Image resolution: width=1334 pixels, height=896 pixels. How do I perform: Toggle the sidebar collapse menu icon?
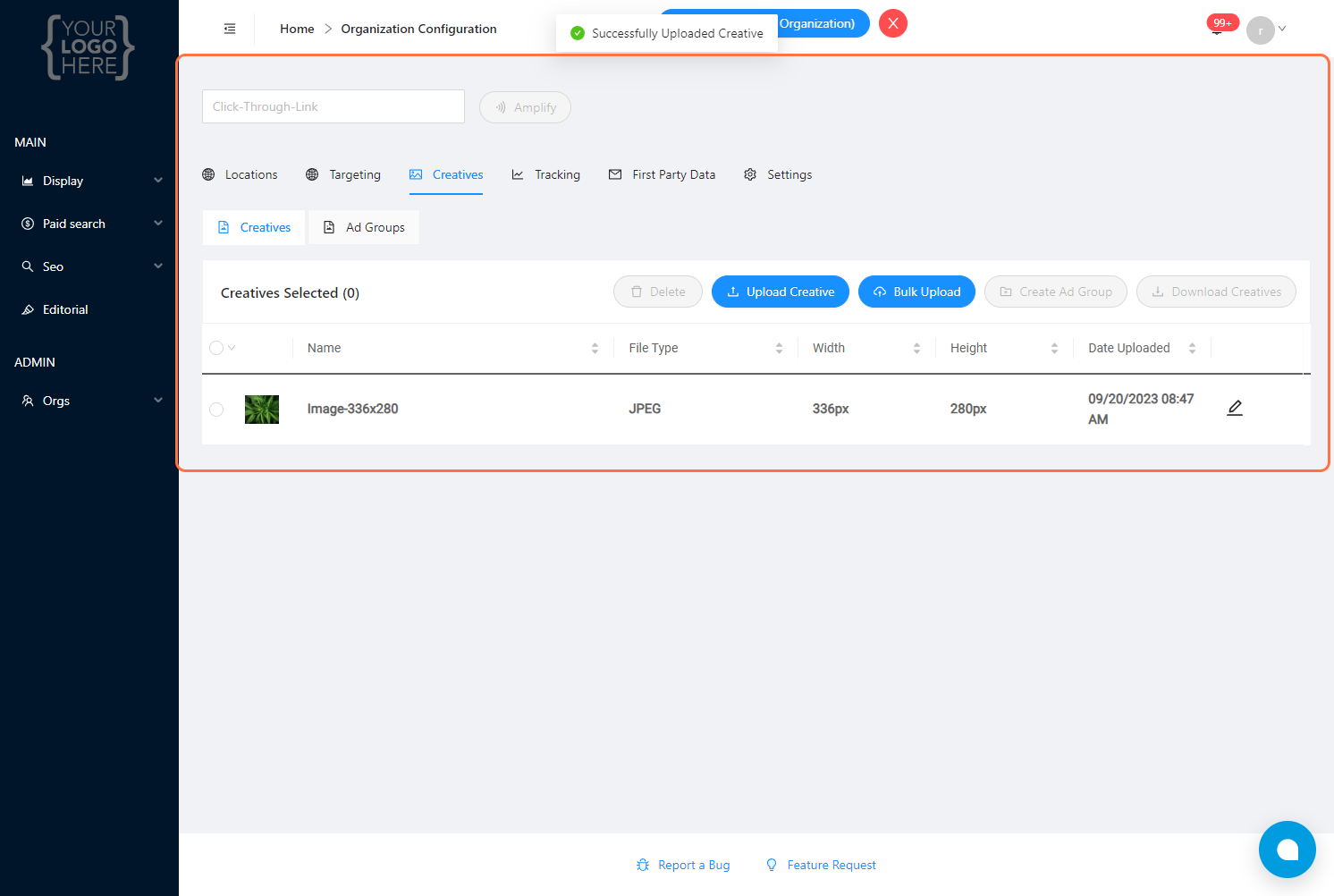[230, 29]
